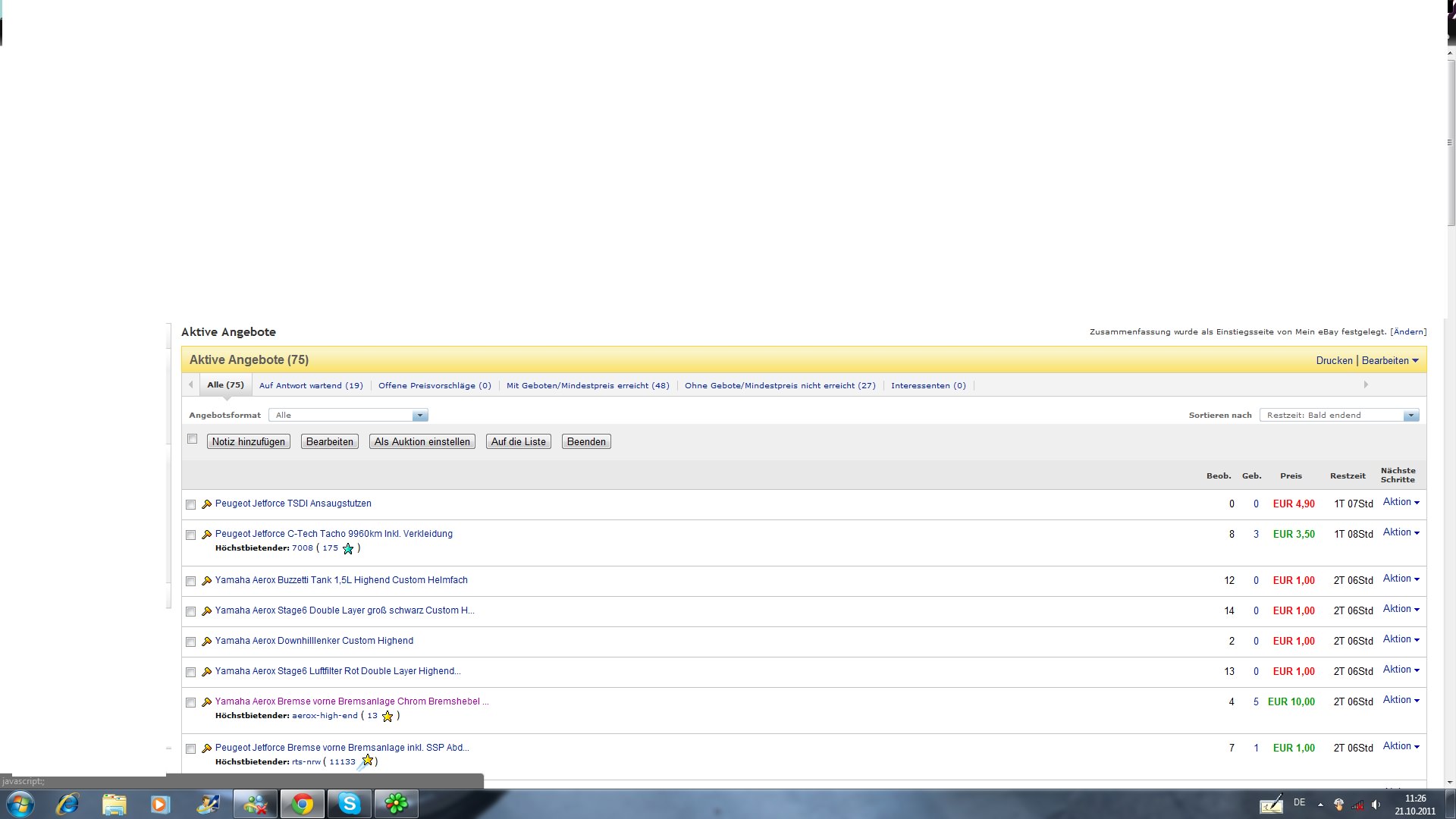
Task: Open Aktion menu for Downhilllenker row
Action: (1401, 639)
